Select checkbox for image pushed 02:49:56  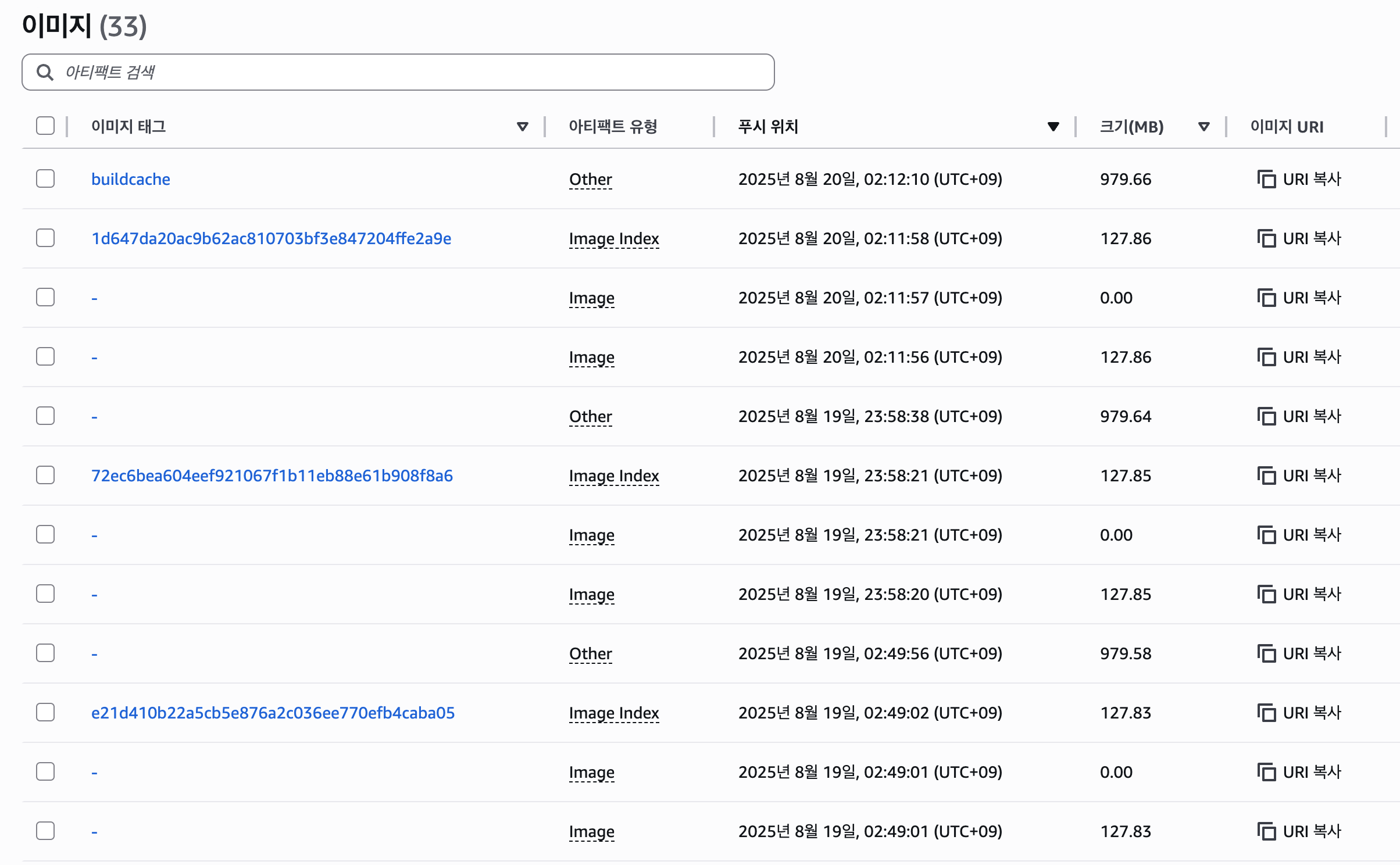tap(45, 653)
